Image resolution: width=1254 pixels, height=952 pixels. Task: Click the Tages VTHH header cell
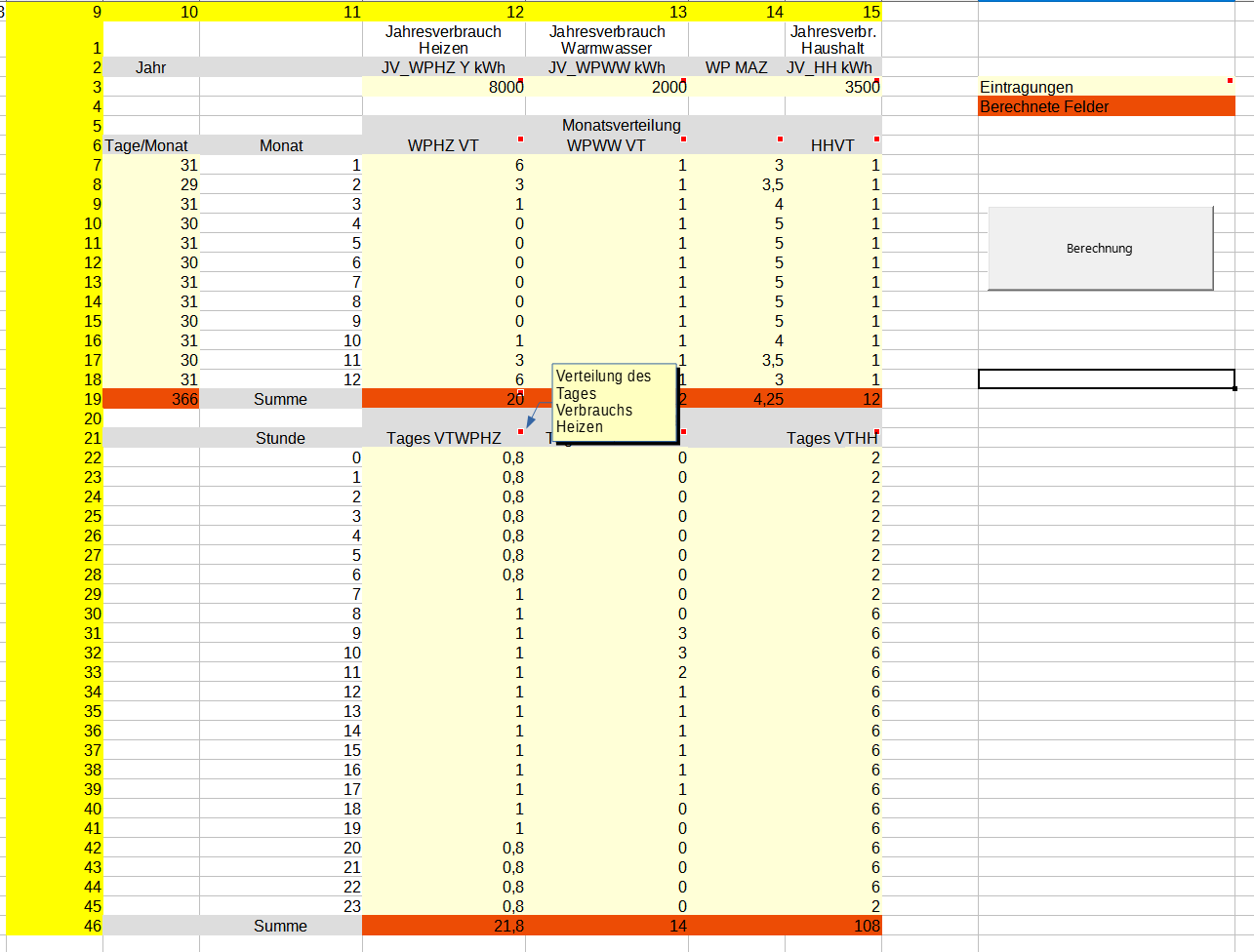click(833, 438)
